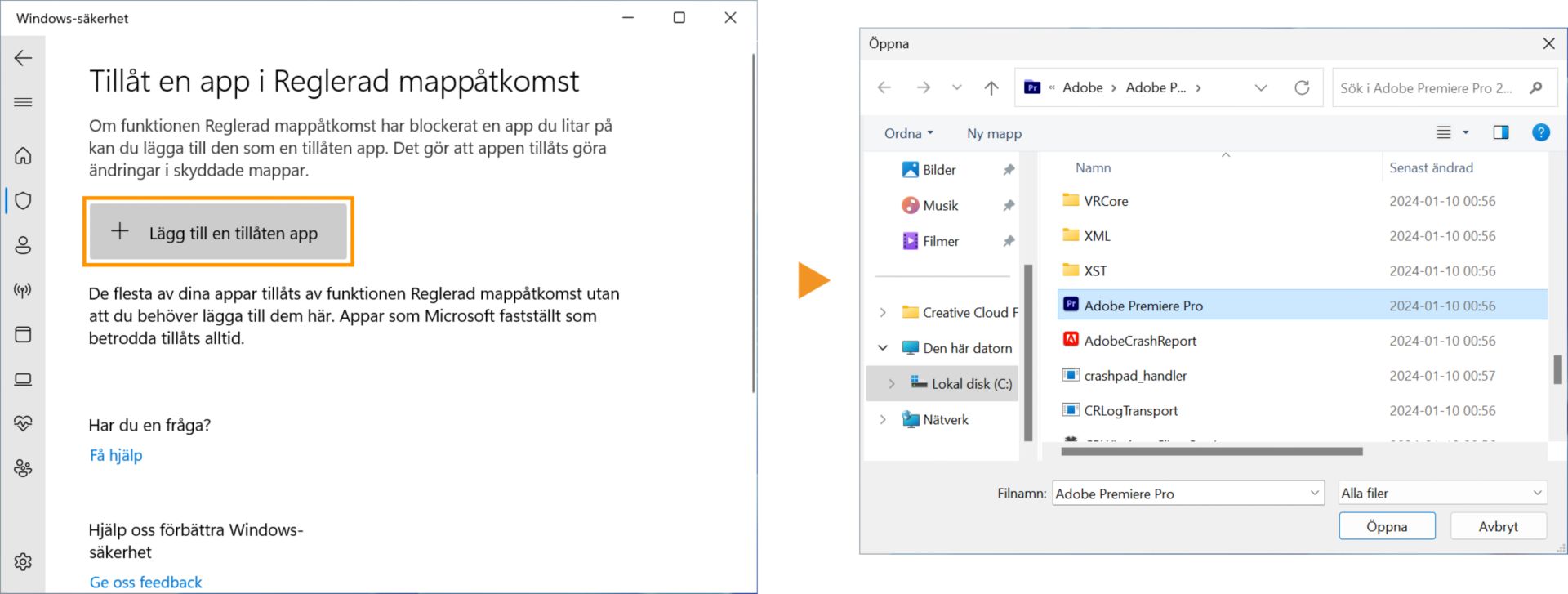The image size is (1568, 594).
Task: Select Creative Cloud Files in navigation pane
Action: tap(960, 312)
